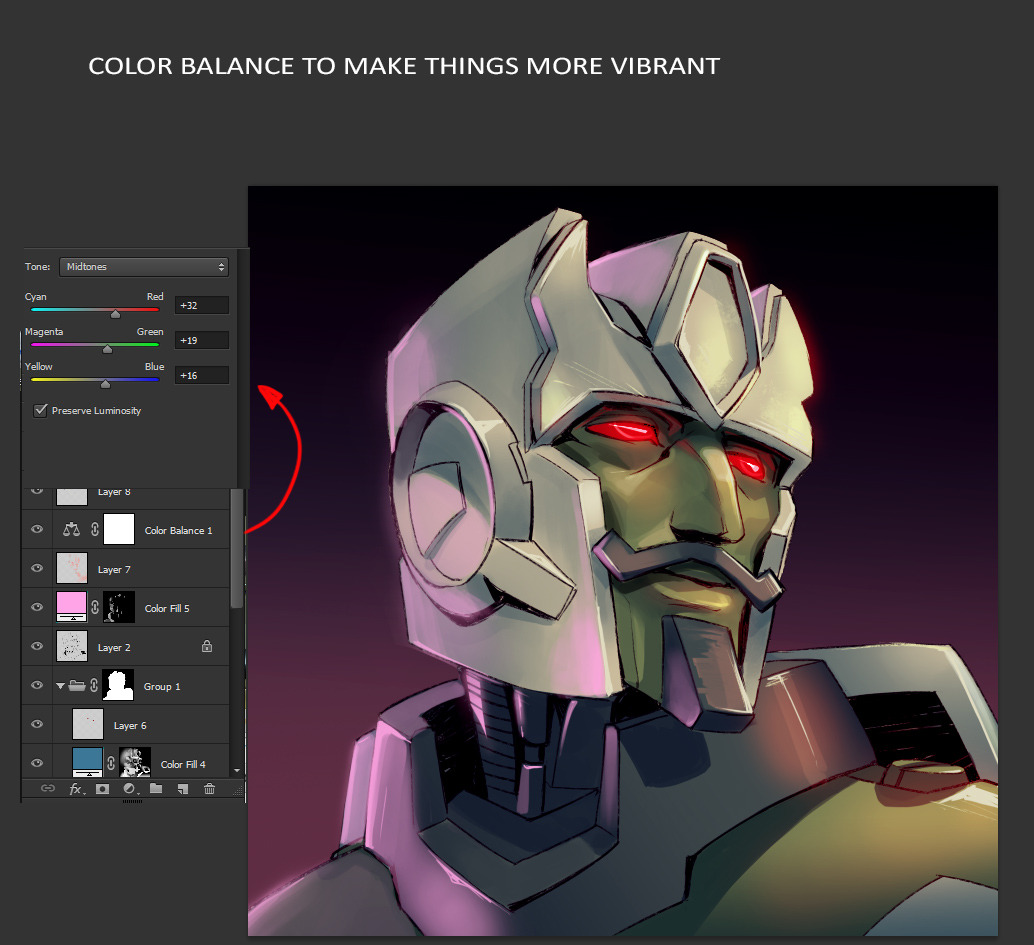Click the link layers icon
This screenshot has height=945, width=1034.
pos(48,788)
